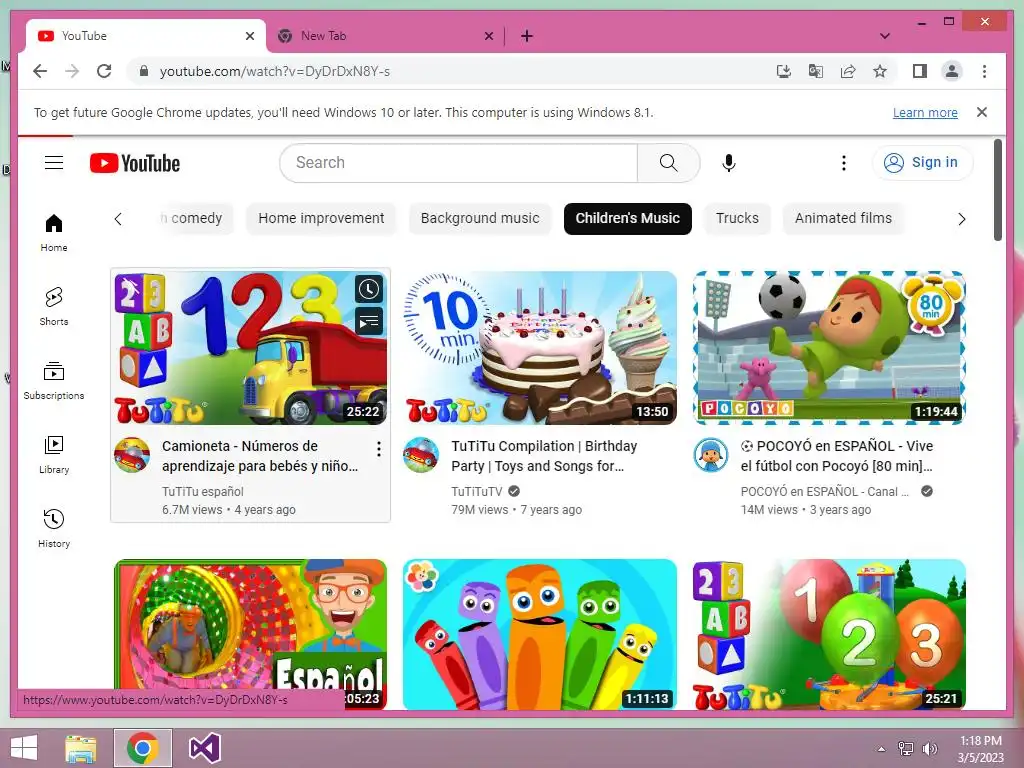Image resolution: width=1024 pixels, height=768 pixels.
Task: Open POCOYÓ en ESPAÑOL fútbol video title
Action: coord(837,456)
